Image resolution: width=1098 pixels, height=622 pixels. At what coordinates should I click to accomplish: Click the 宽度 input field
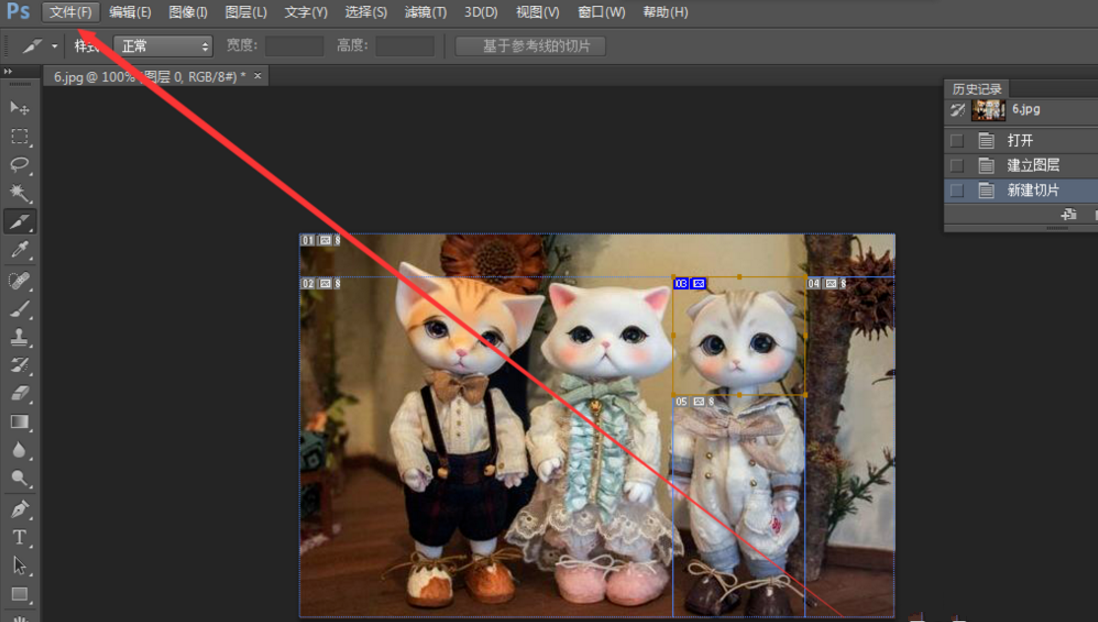[x=294, y=46]
